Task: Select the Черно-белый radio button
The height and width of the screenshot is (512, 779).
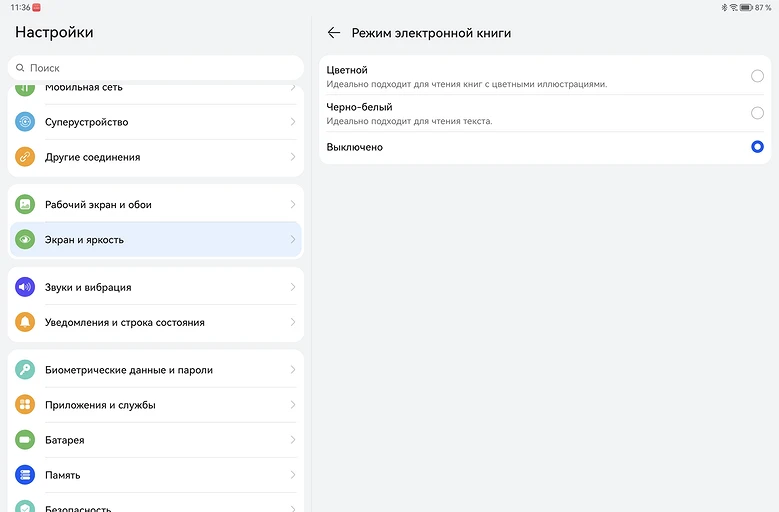Action: [757, 113]
